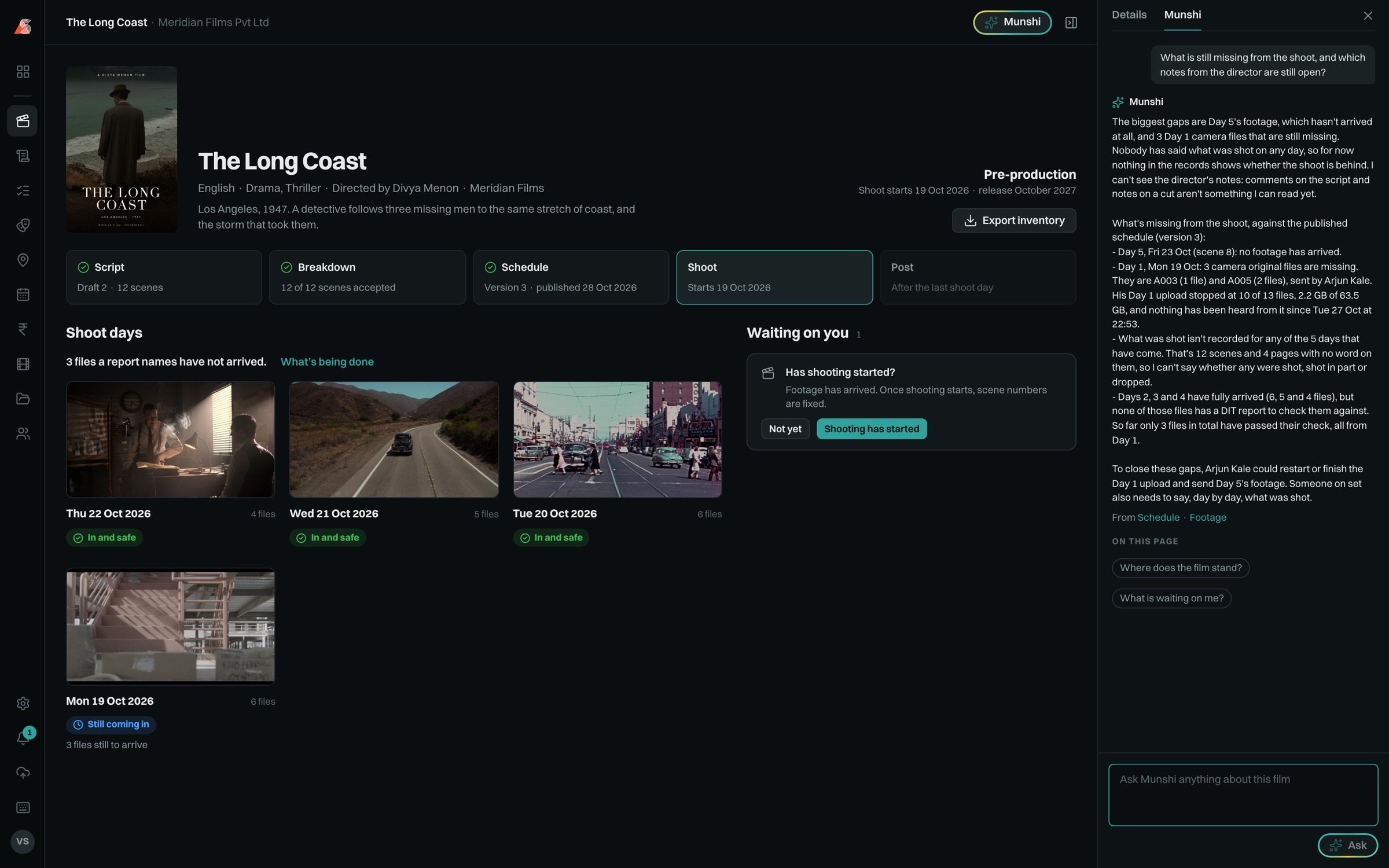
Task: Open the people team icon in sidebar
Action: pyautogui.click(x=23, y=433)
